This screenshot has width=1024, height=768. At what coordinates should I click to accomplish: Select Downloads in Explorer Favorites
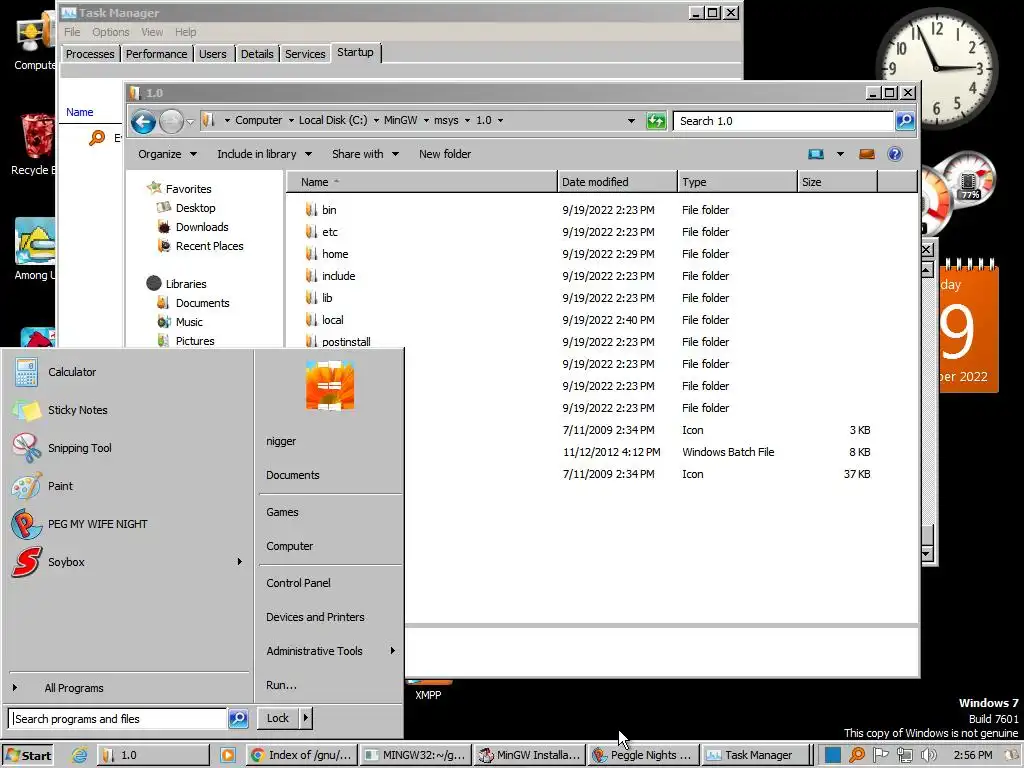202,227
